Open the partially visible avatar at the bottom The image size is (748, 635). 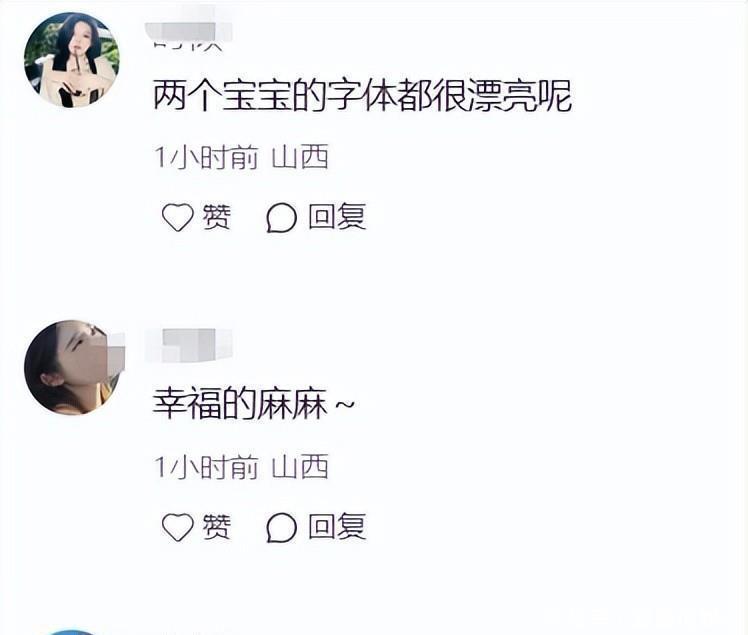click(x=72, y=633)
